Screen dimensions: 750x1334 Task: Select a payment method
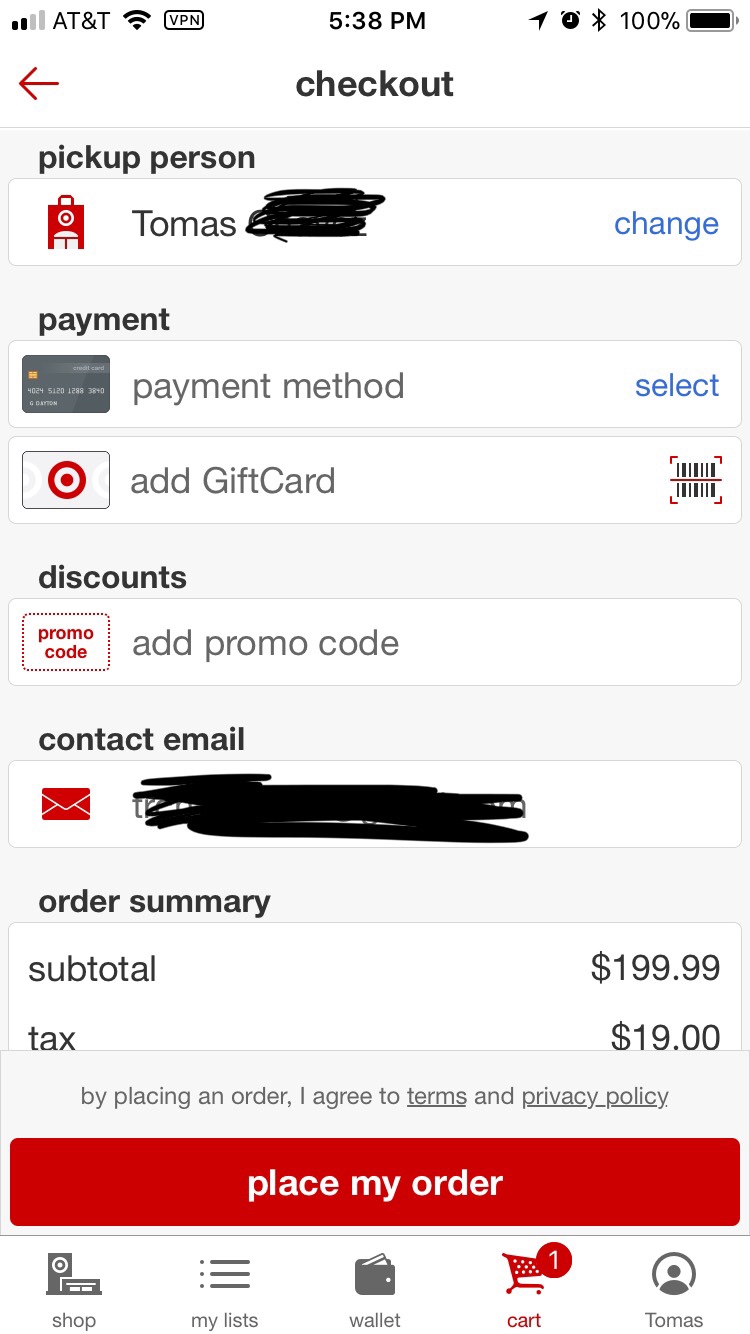click(677, 385)
